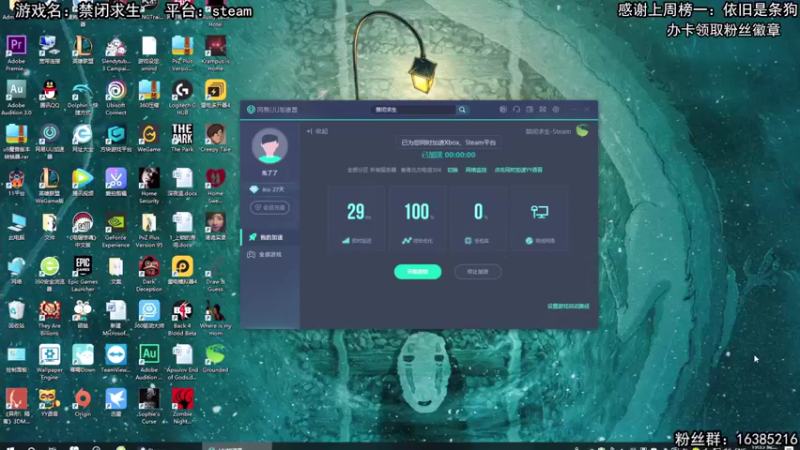Focus the game search field in UU accelerator
Image resolution: width=800 pixels, height=450 pixels.
tap(414, 110)
